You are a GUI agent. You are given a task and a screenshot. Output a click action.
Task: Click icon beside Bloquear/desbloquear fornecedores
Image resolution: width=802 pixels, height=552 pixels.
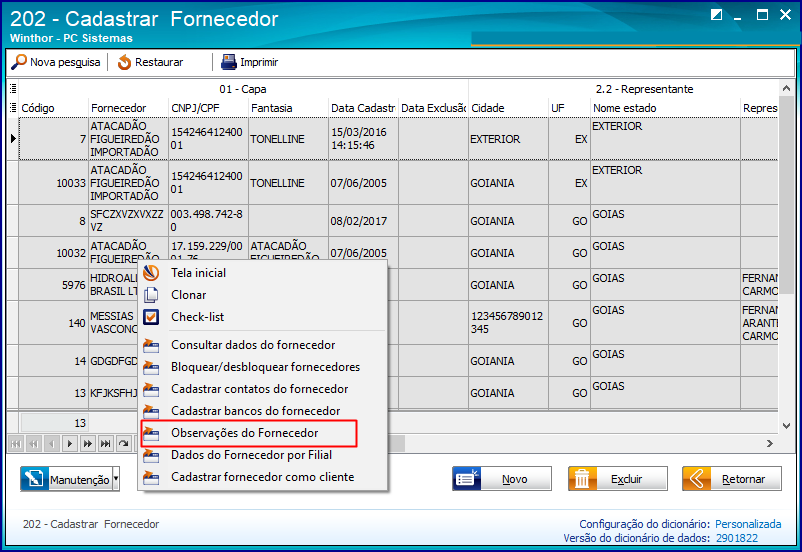click(151, 367)
